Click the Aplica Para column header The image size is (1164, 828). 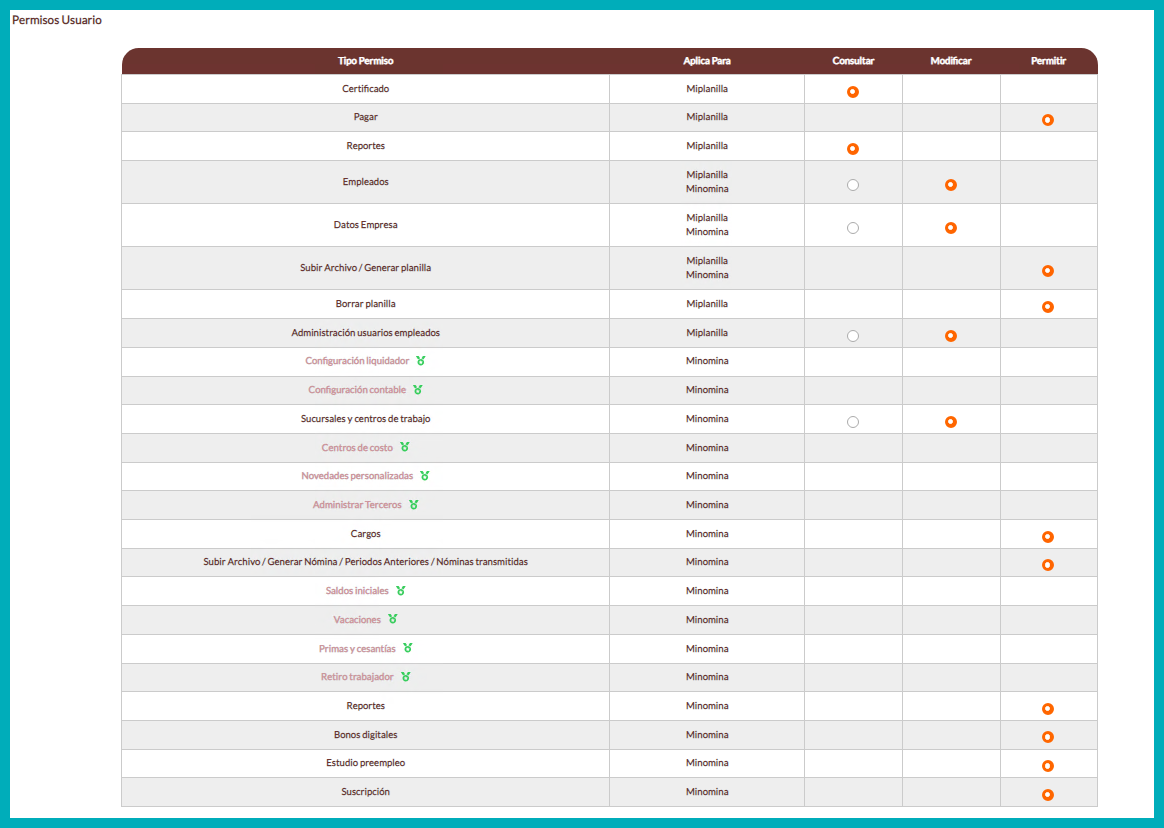pyautogui.click(x=706, y=61)
